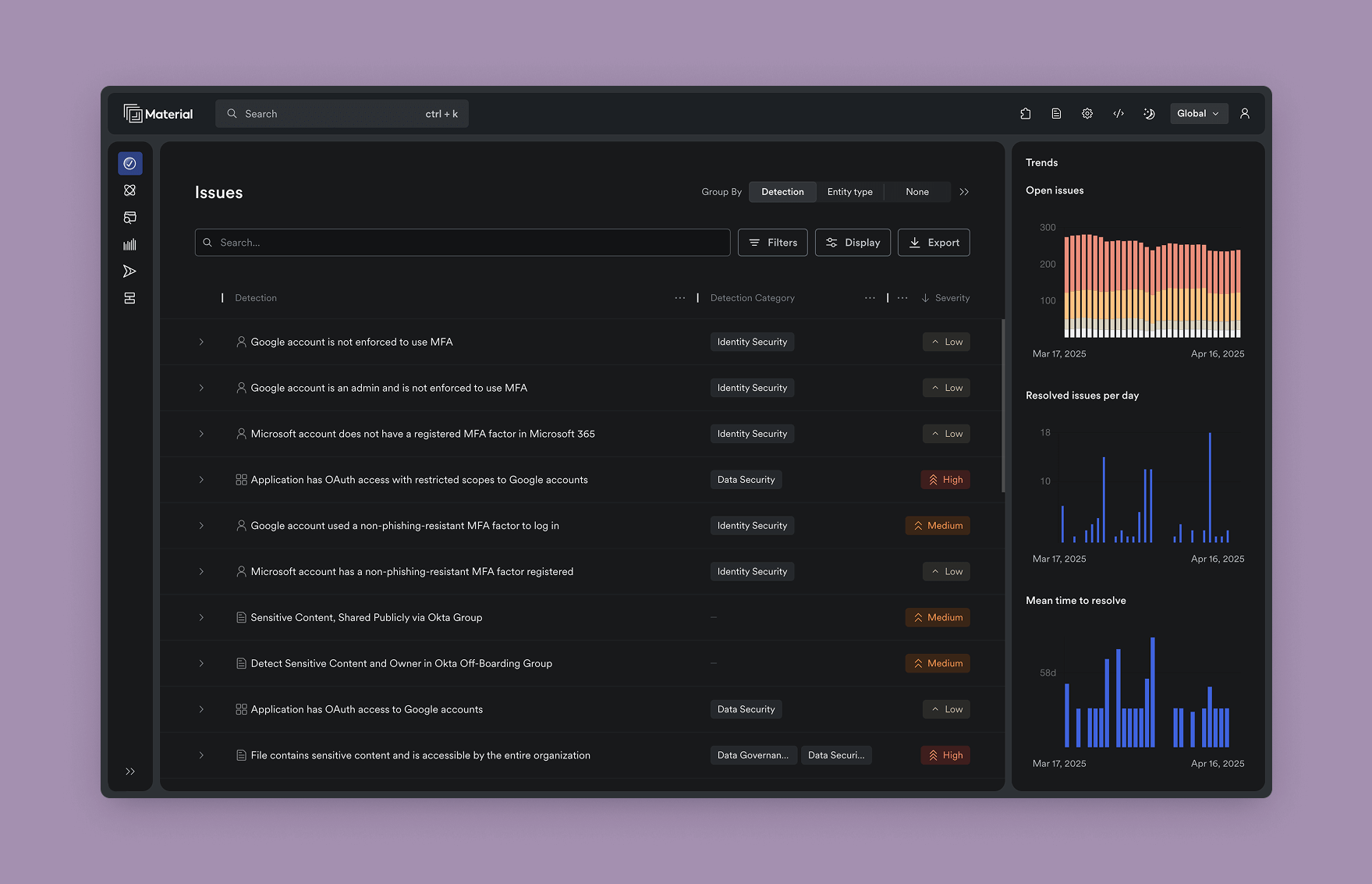
Task: Click Medium badge on Okta Off-Boarding row
Action: click(x=938, y=663)
